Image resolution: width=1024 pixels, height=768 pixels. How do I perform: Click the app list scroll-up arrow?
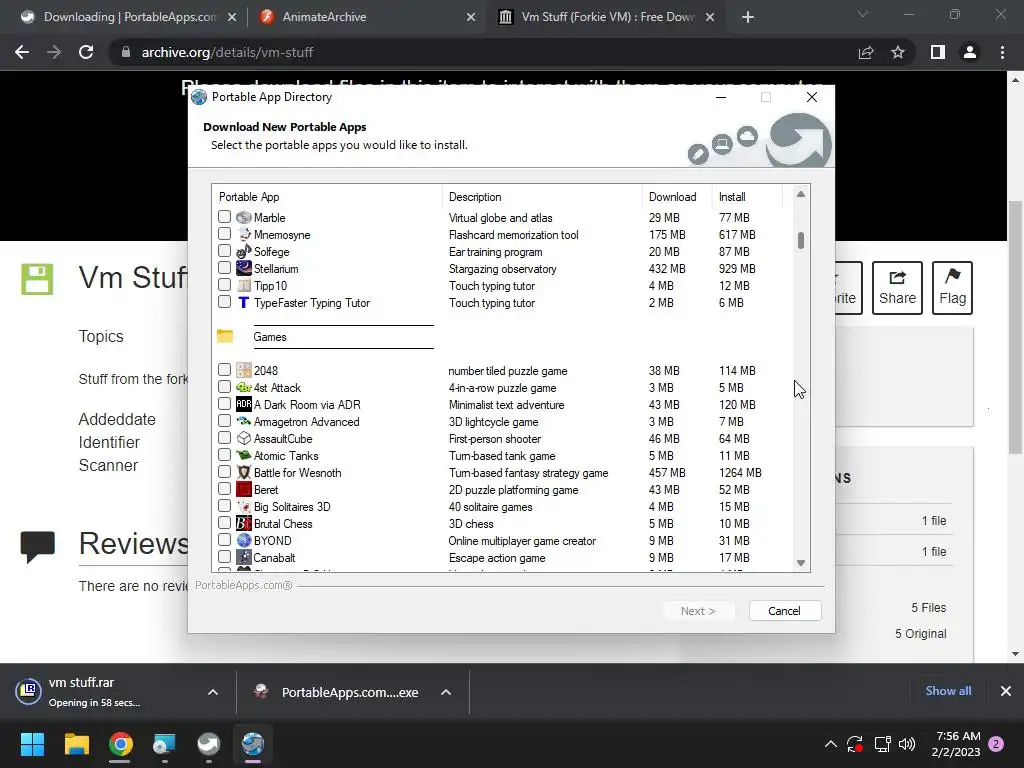click(801, 194)
